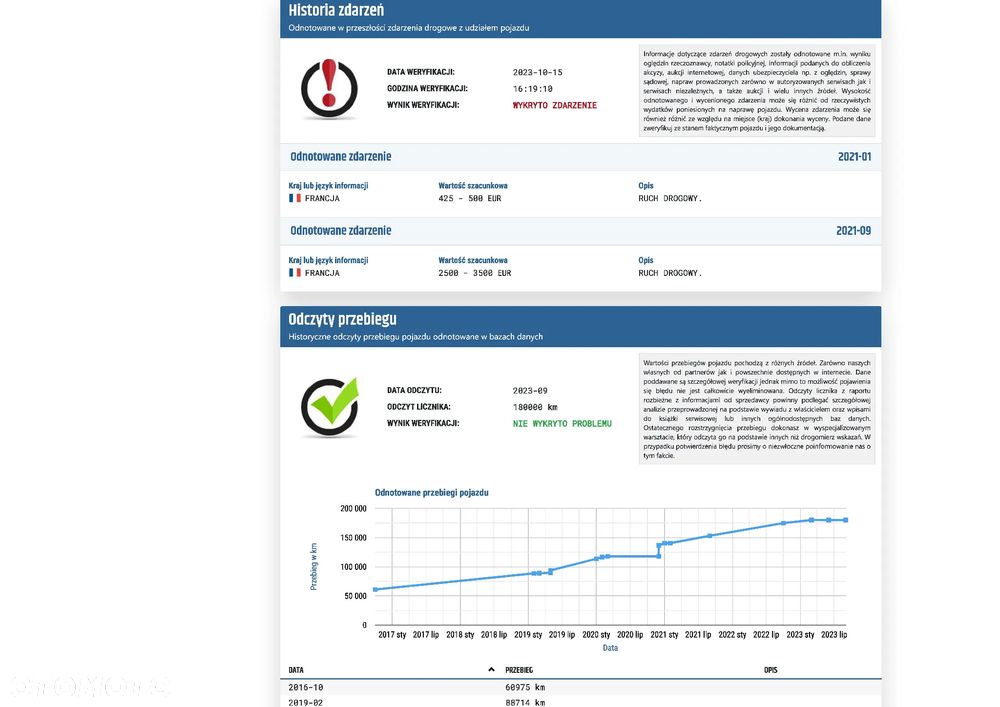
Task: Click the 'Przebieg w km' axis title
Action: point(313,567)
